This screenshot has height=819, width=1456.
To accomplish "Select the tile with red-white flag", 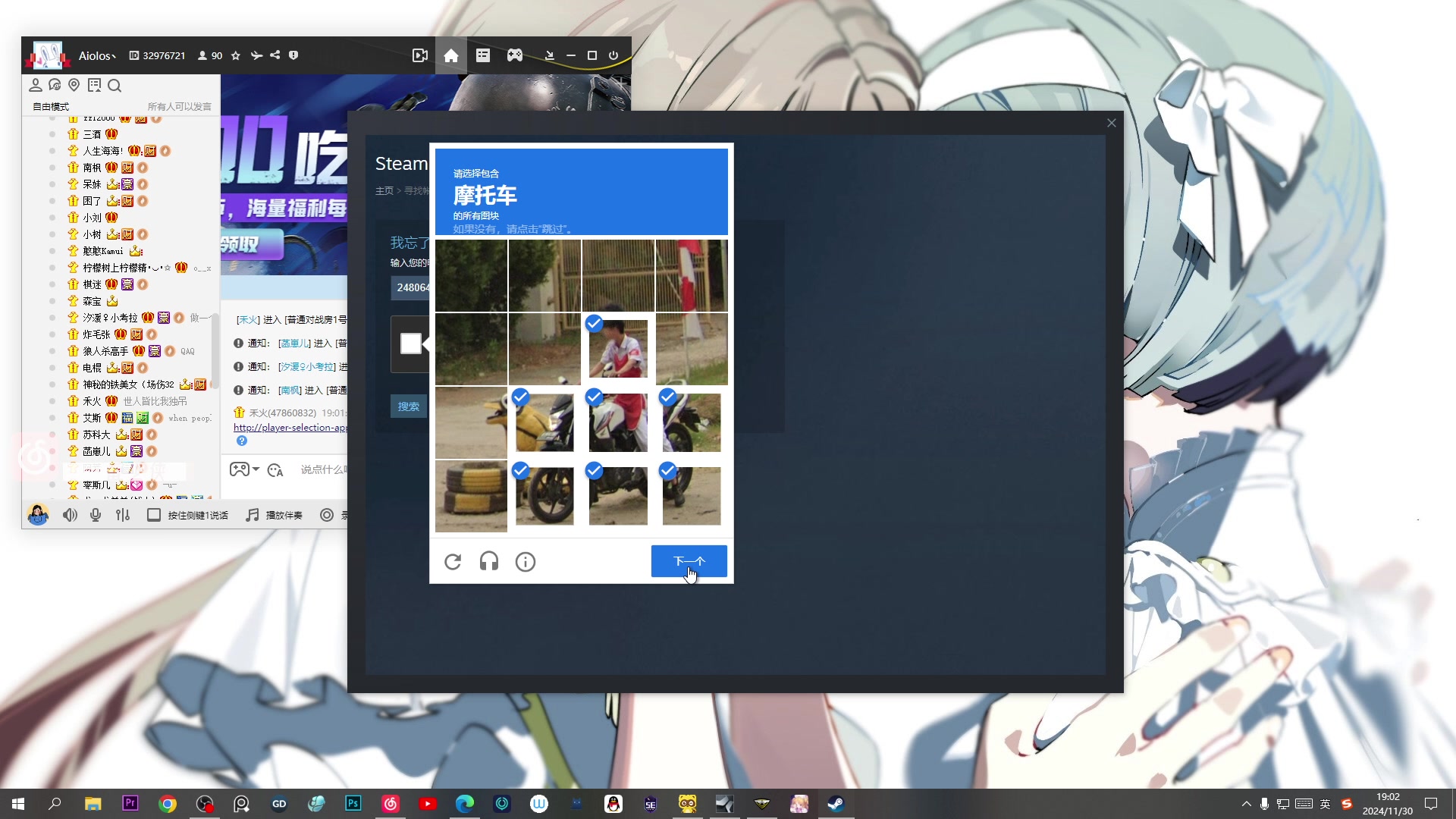I will coord(692,275).
